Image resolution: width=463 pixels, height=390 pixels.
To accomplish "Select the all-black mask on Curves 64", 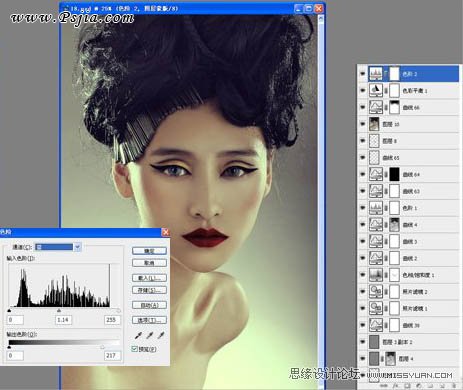I will [394, 174].
